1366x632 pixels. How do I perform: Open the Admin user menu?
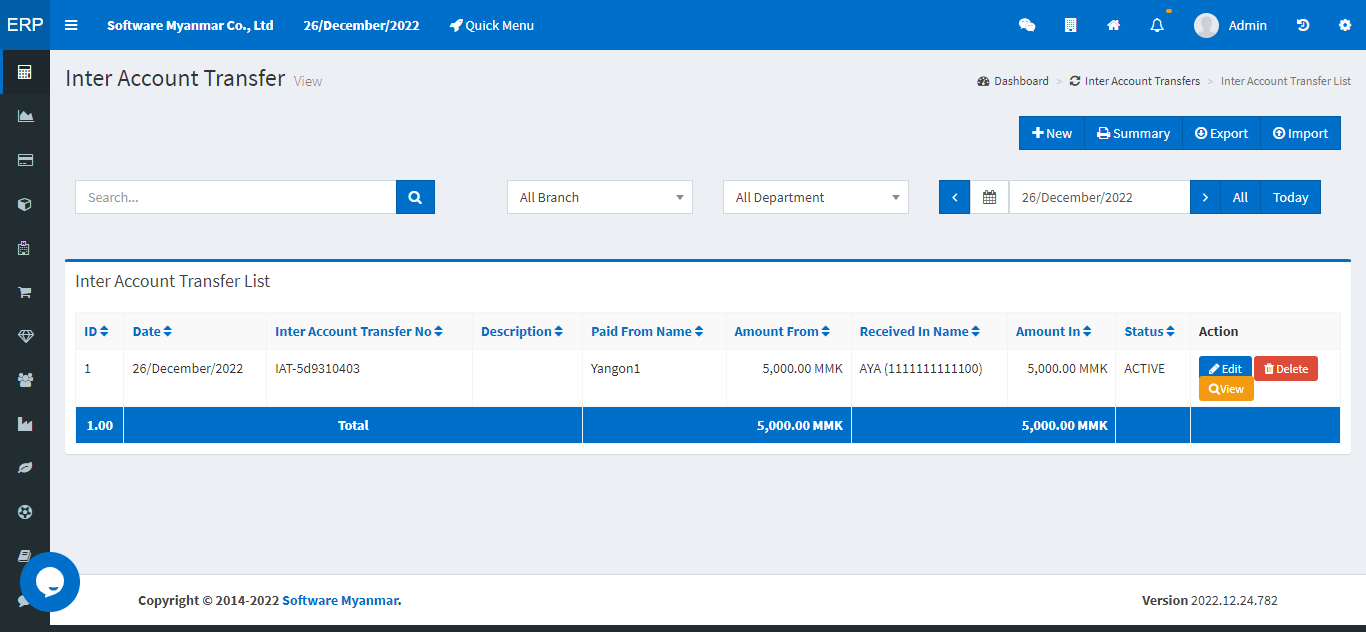(x=1230, y=25)
